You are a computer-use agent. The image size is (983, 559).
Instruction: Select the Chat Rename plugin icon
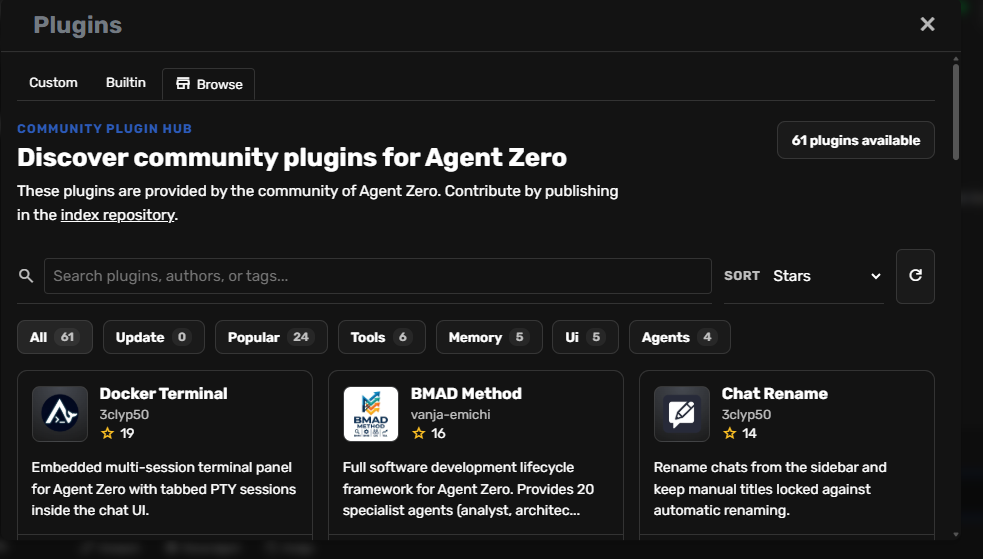click(x=682, y=414)
